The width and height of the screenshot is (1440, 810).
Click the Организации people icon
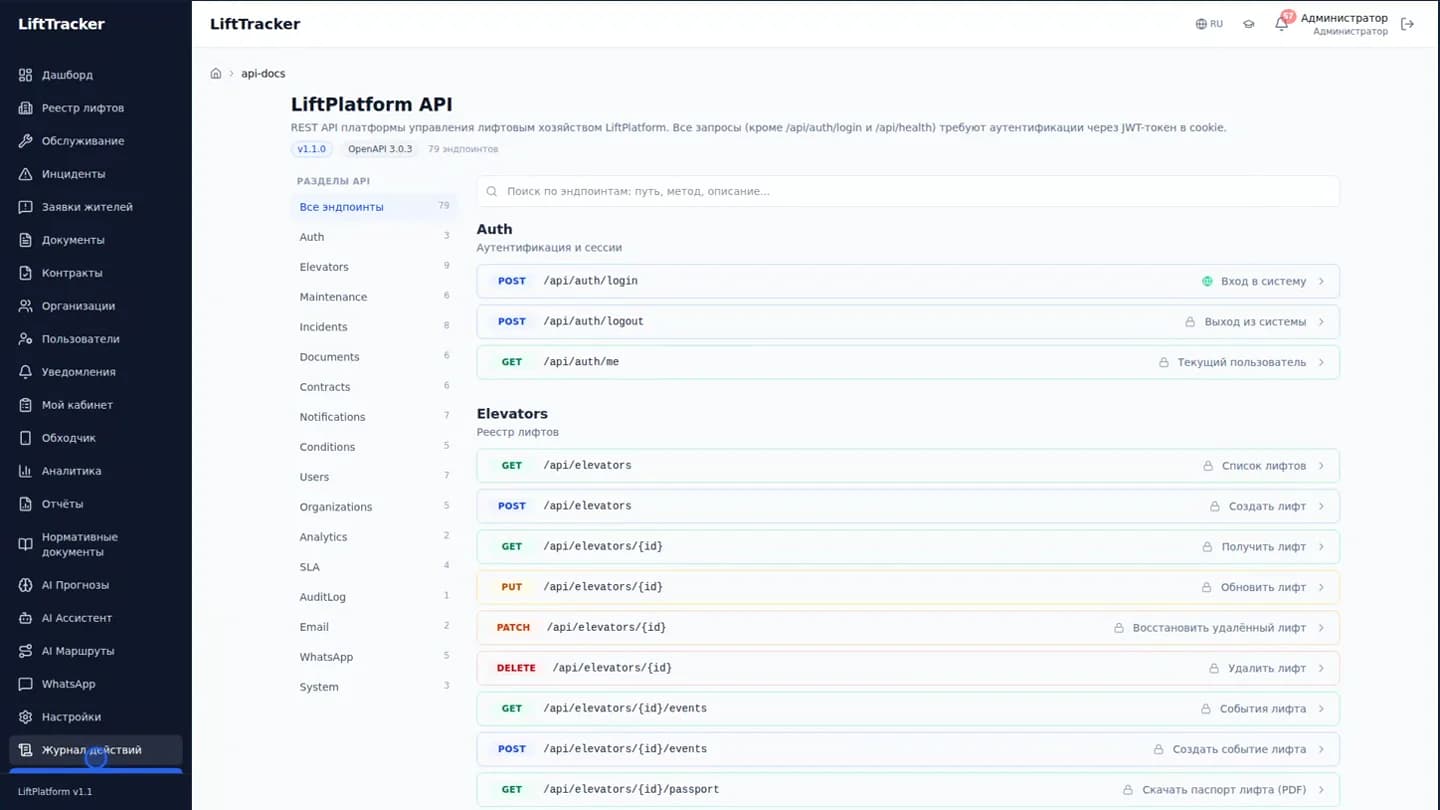point(26,306)
